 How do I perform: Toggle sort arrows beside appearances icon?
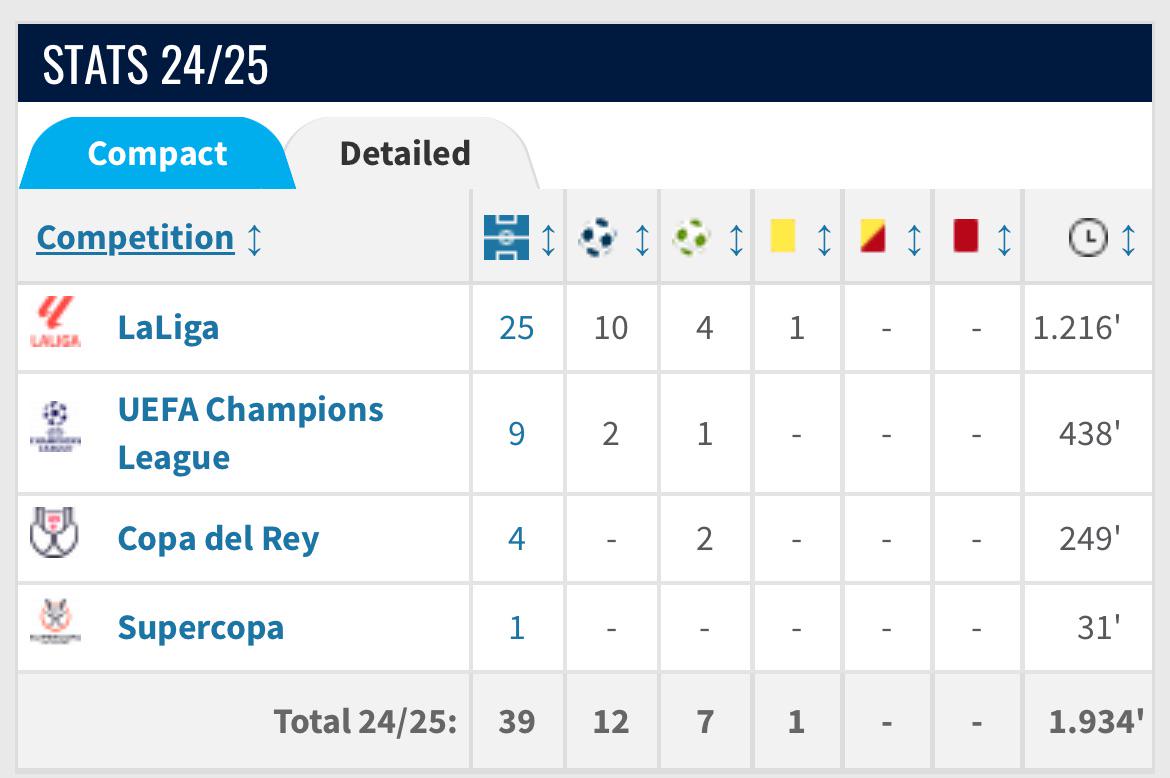[548, 240]
